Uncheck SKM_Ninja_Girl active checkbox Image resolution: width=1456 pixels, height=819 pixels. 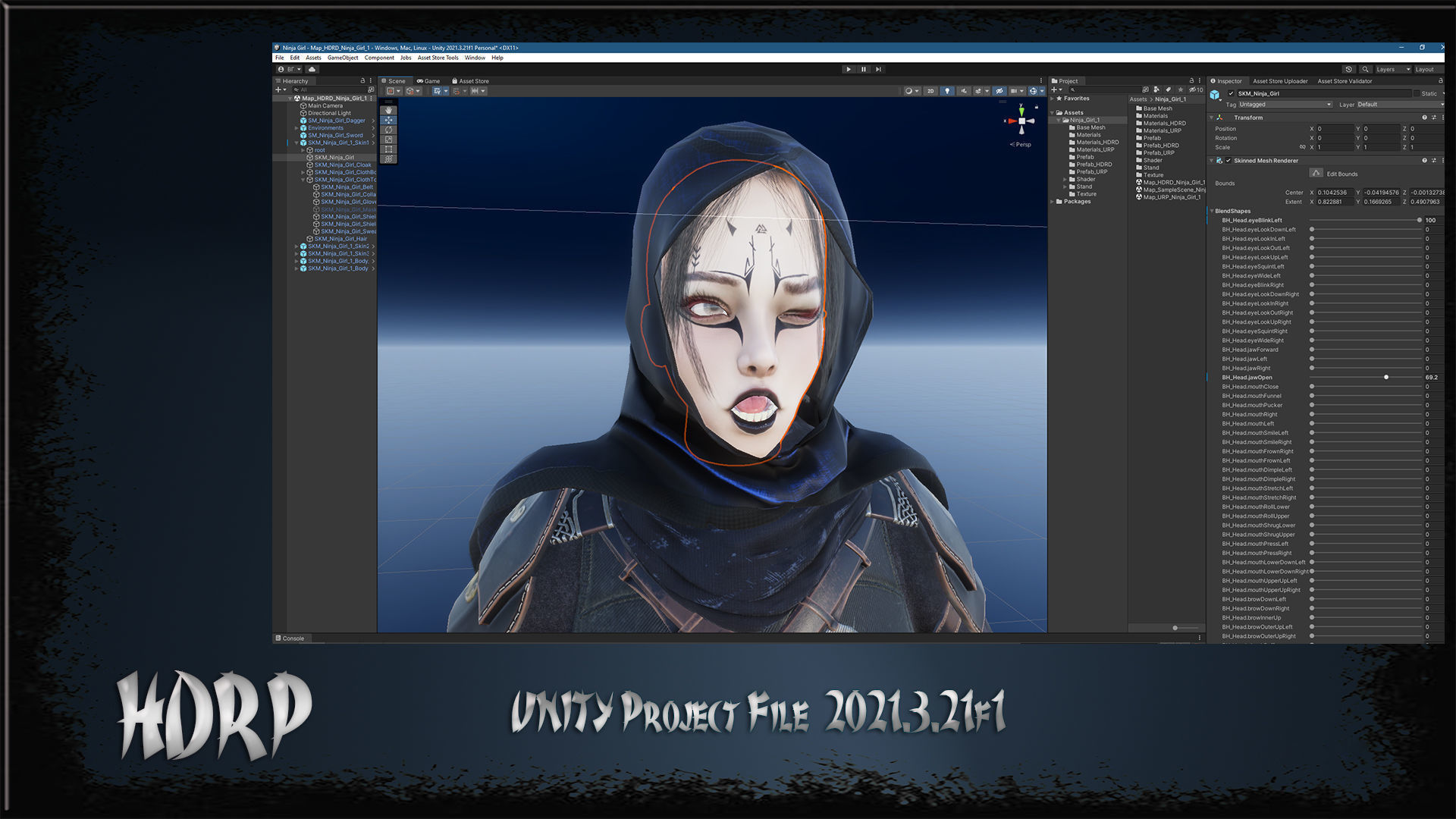pos(1231,93)
